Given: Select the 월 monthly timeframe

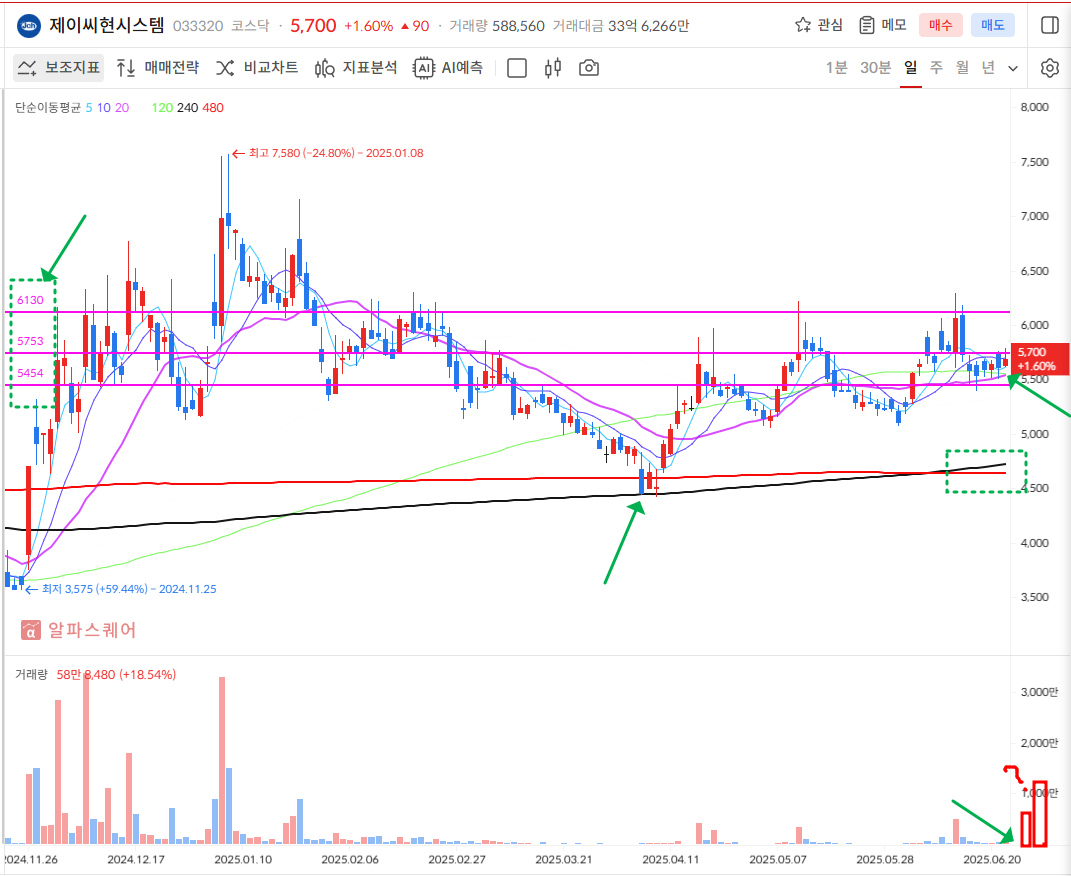Looking at the screenshot, I should [962, 68].
